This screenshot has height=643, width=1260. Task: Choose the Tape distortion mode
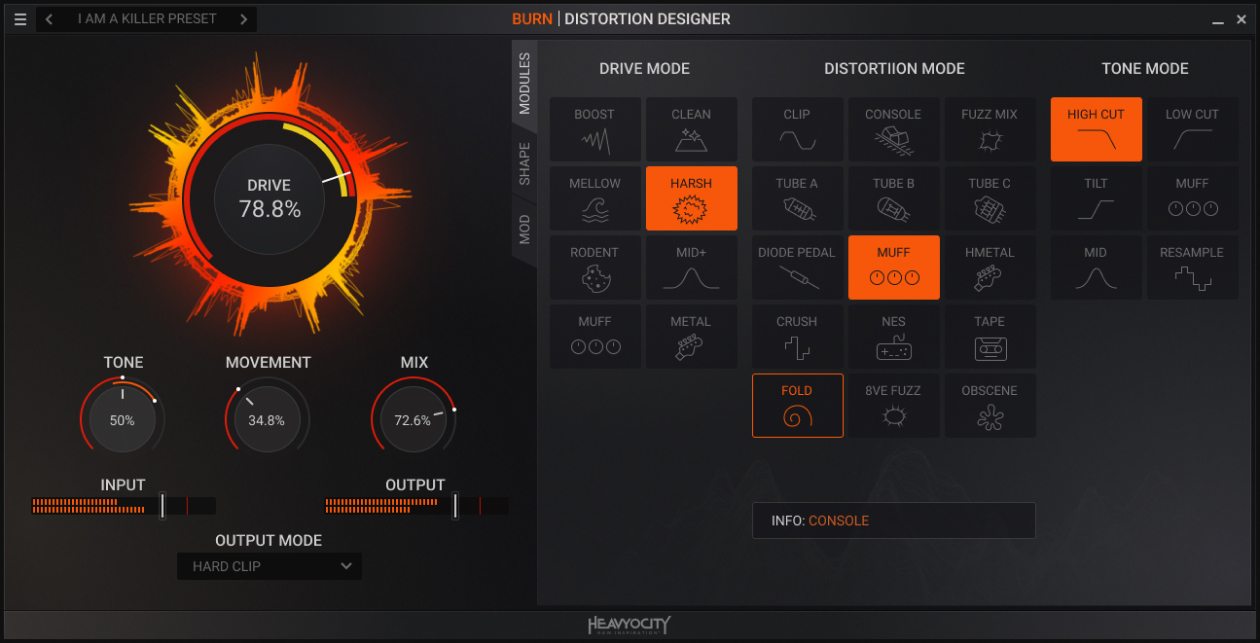(990, 336)
